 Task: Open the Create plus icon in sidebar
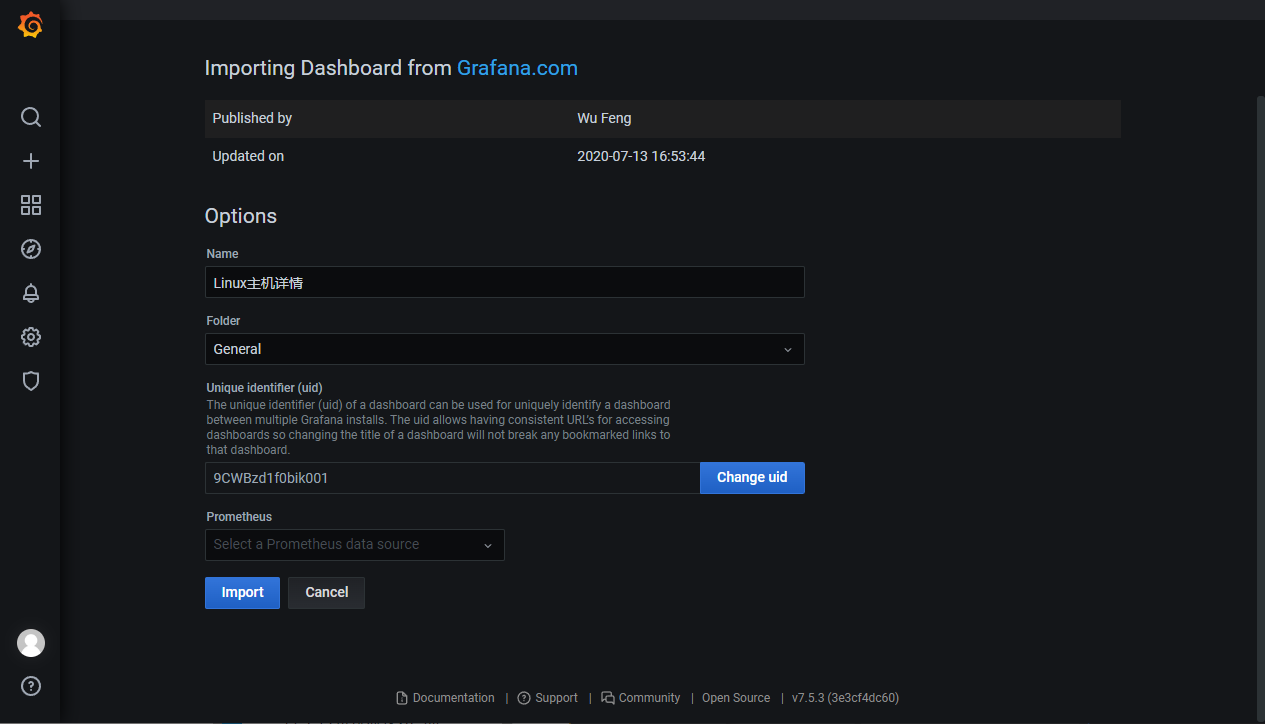coord(31,161)
